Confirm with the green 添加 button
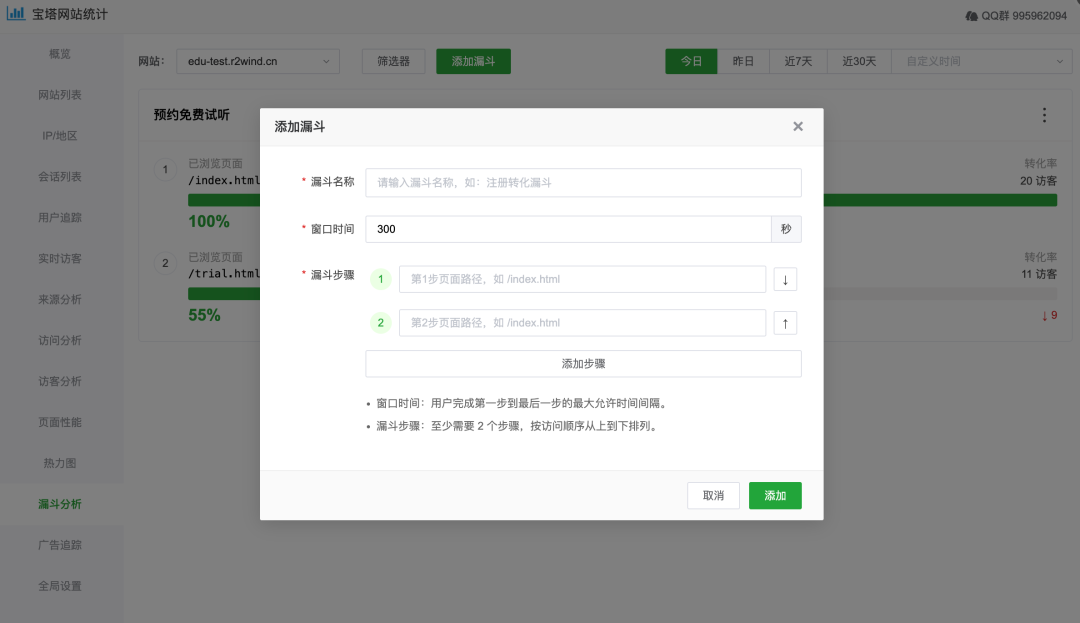The height and width of the screenshot is (623, 1080). [775, 496]
